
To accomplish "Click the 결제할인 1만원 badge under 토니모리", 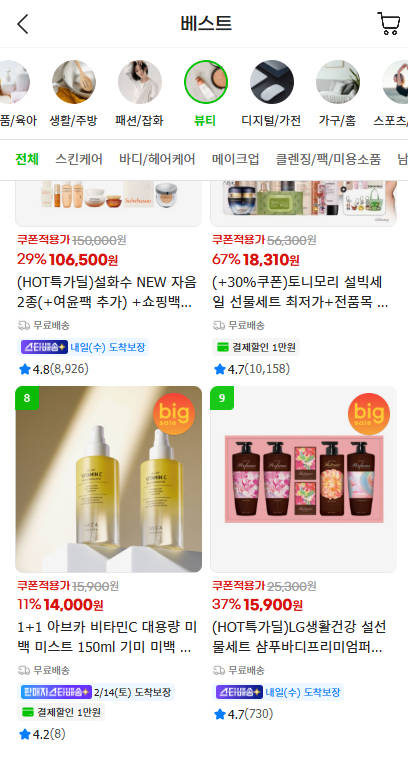I will 256,347.
